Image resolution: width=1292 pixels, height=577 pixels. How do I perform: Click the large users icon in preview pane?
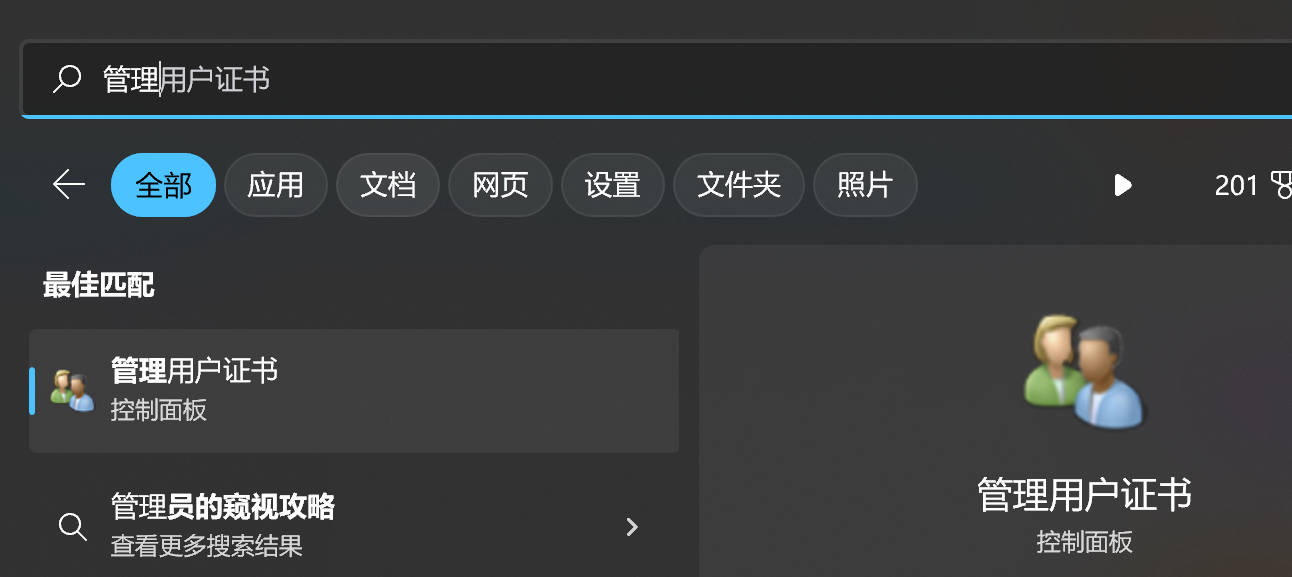click(1084, 371)
